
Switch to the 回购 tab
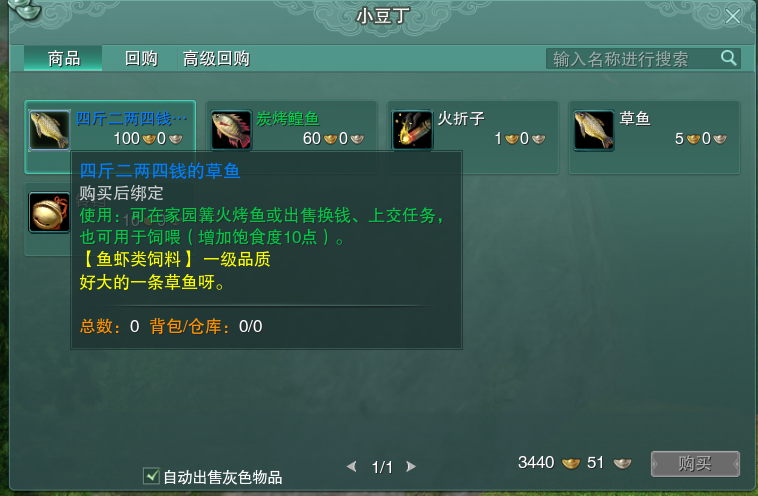pos(141,58)
